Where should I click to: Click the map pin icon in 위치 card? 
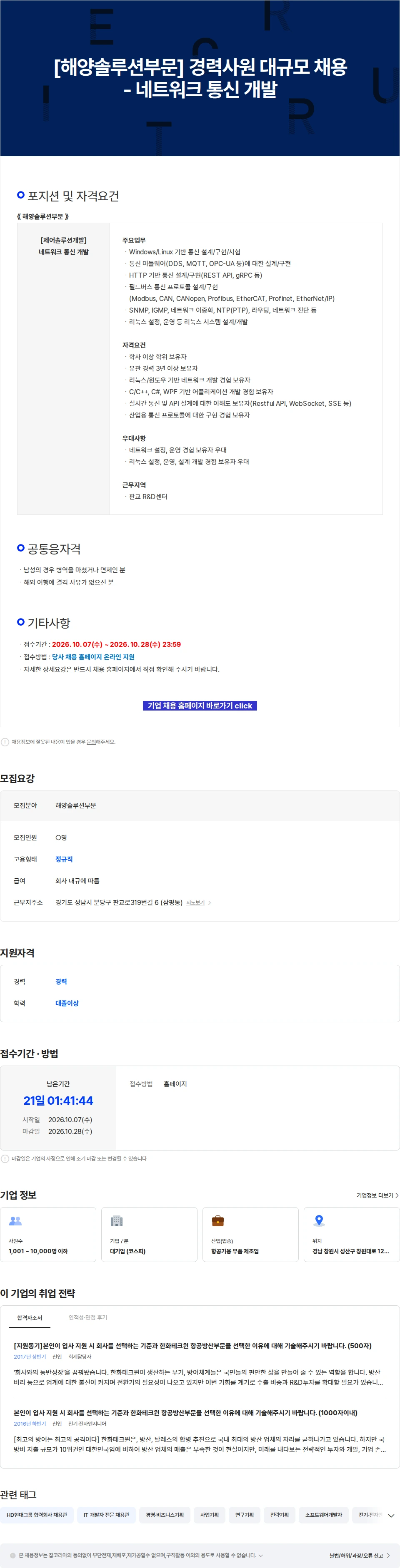pyautogui.click(x=318, y=1220)
